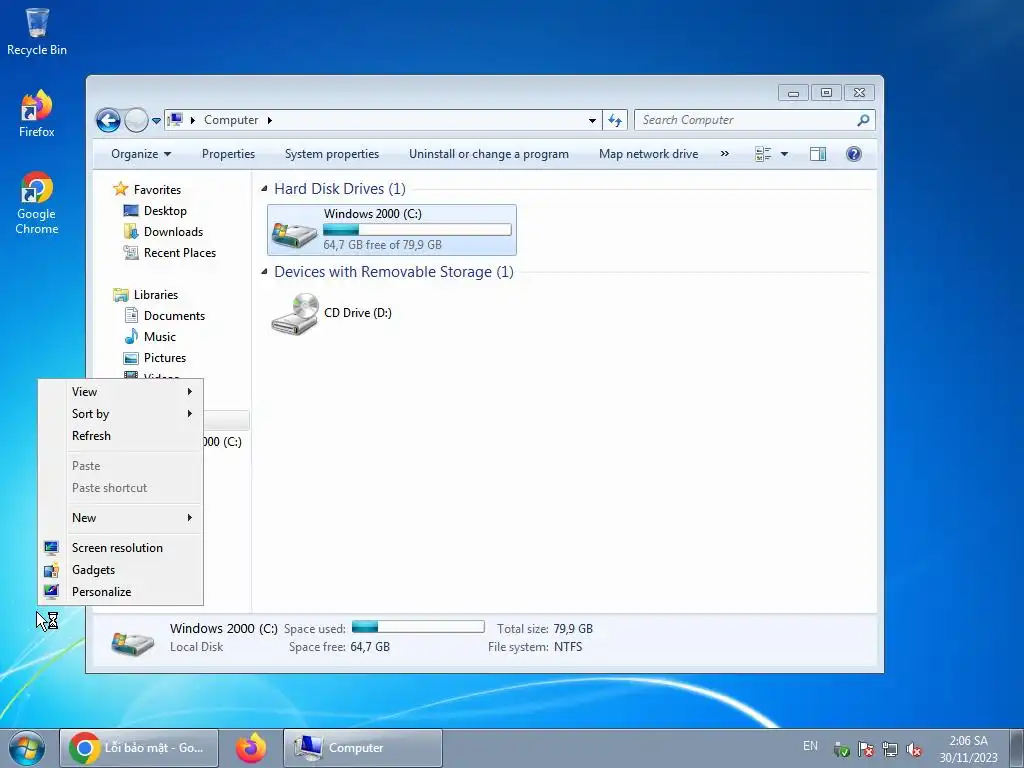
Task: Click the EN language indicator
Action: click(810, 746)
